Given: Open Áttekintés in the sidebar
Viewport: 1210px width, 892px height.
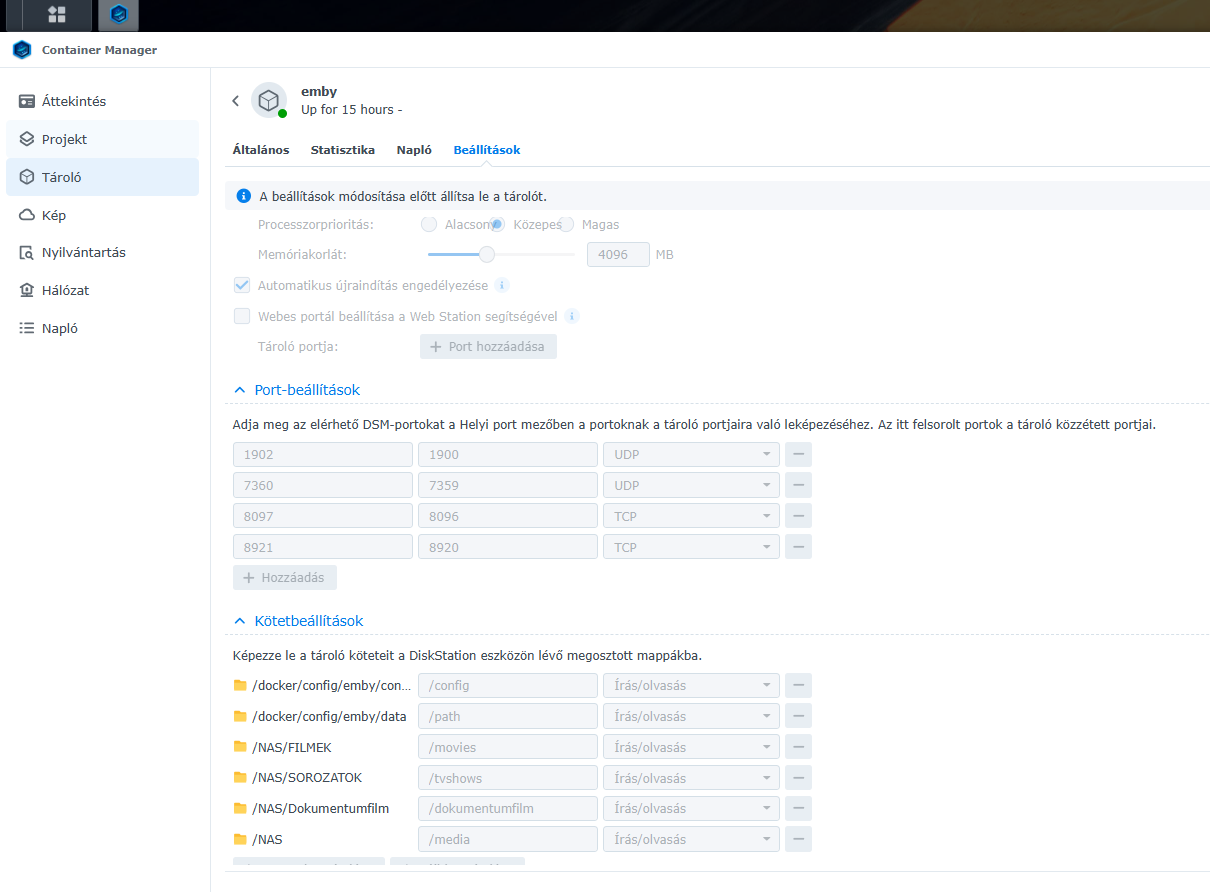Looking at the screenshot, I should click(x=103, y=101).
